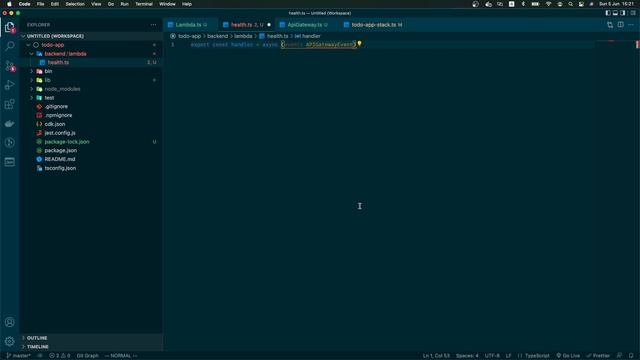Open the Manage gear icon
The width and height of the screenshot is (640, 360).
click(x=10, y=341)
